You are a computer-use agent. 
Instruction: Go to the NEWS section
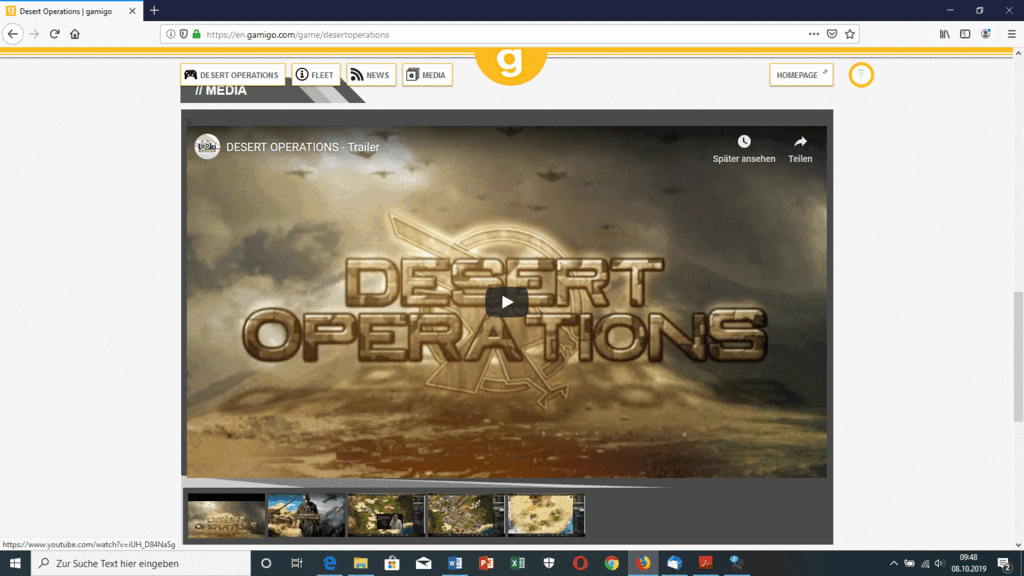point(371,75)
